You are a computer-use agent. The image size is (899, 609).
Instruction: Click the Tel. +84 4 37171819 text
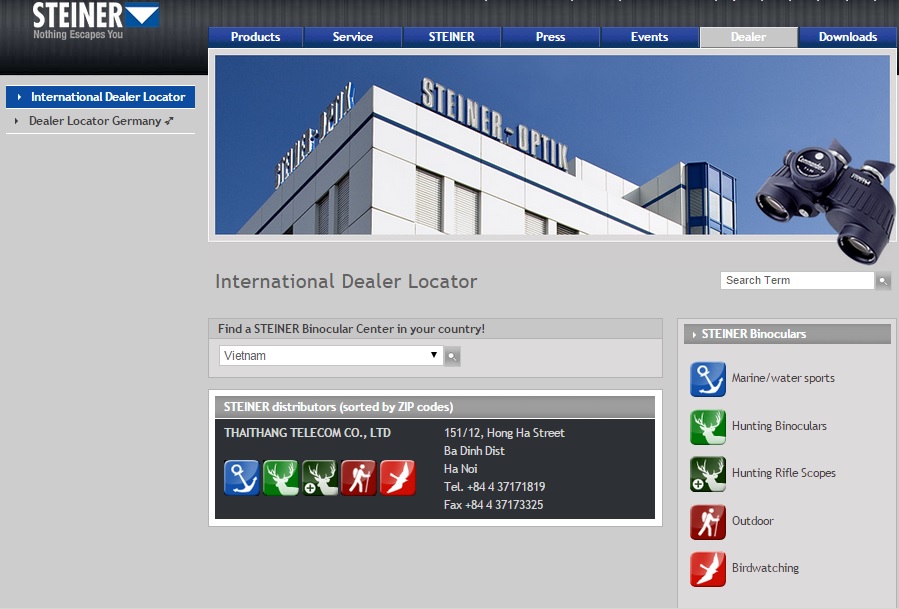[x=494, y=487]
